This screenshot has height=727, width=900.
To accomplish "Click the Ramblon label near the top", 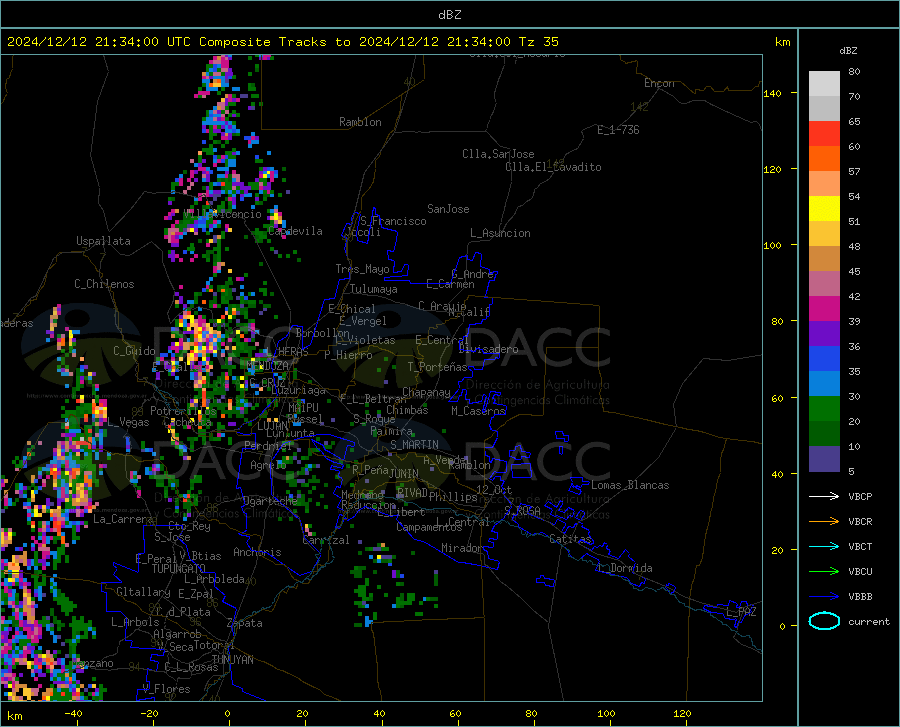I will 360,122.
